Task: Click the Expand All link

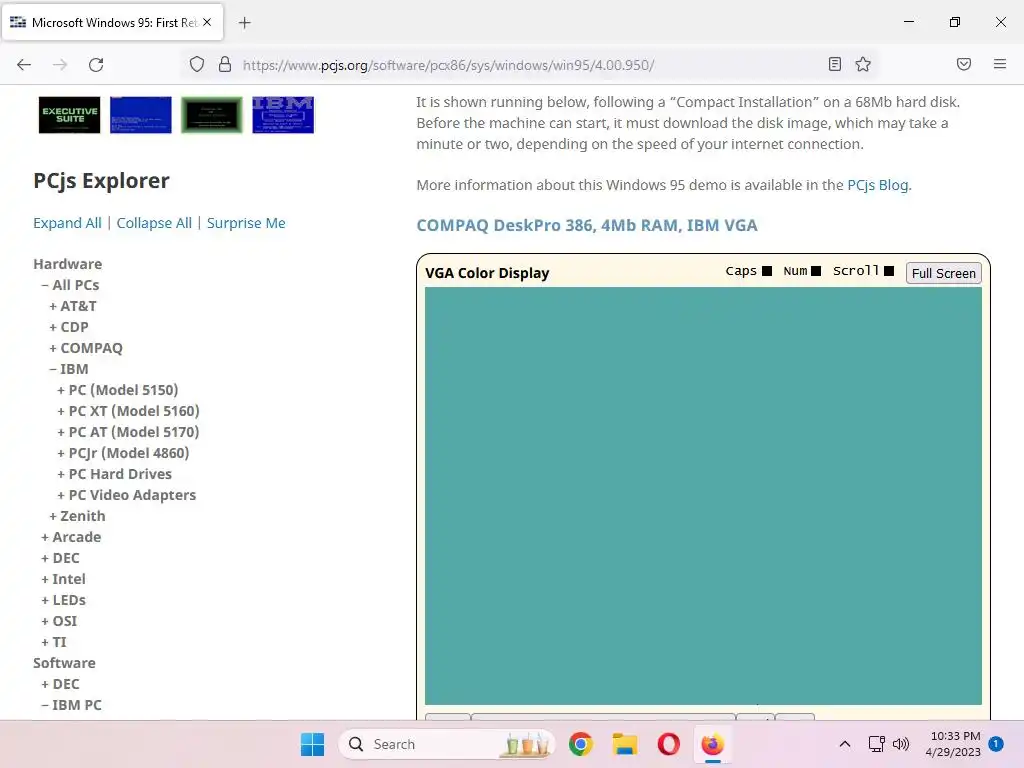Action: 67,223
